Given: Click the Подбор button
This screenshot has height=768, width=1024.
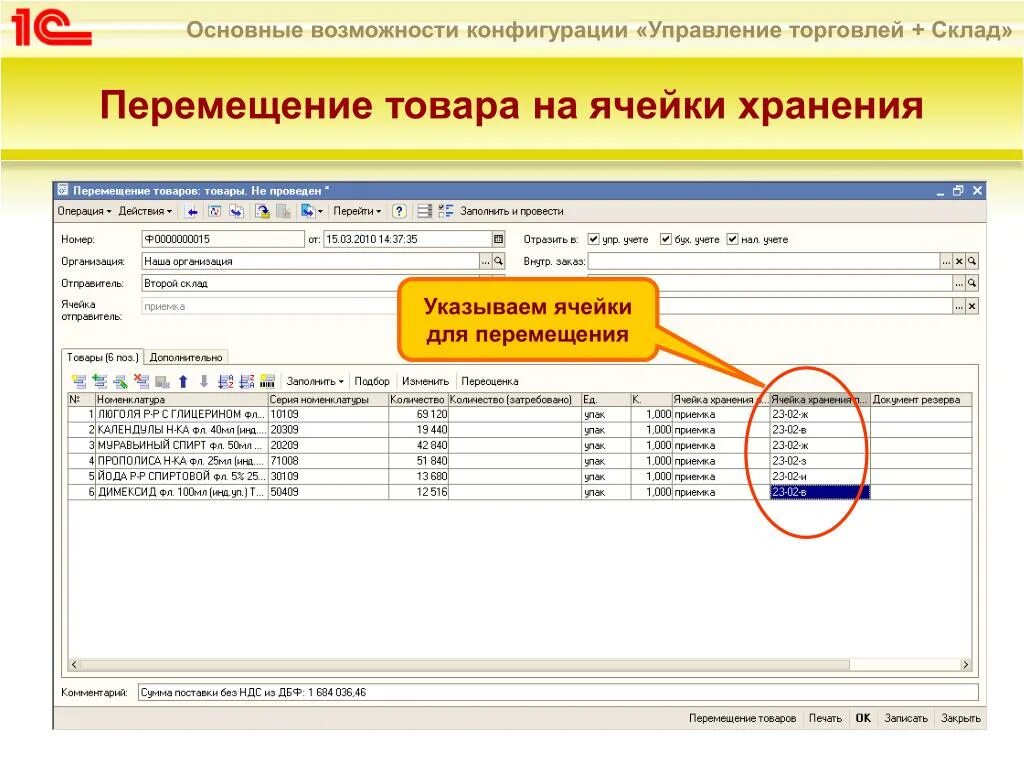Looking at the screenshot, I should [x=372, y=381].
